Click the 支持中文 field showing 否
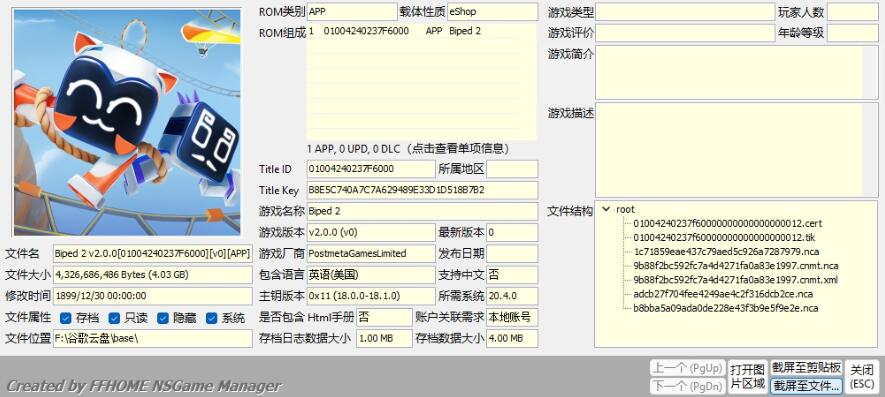 coord(512,275)
